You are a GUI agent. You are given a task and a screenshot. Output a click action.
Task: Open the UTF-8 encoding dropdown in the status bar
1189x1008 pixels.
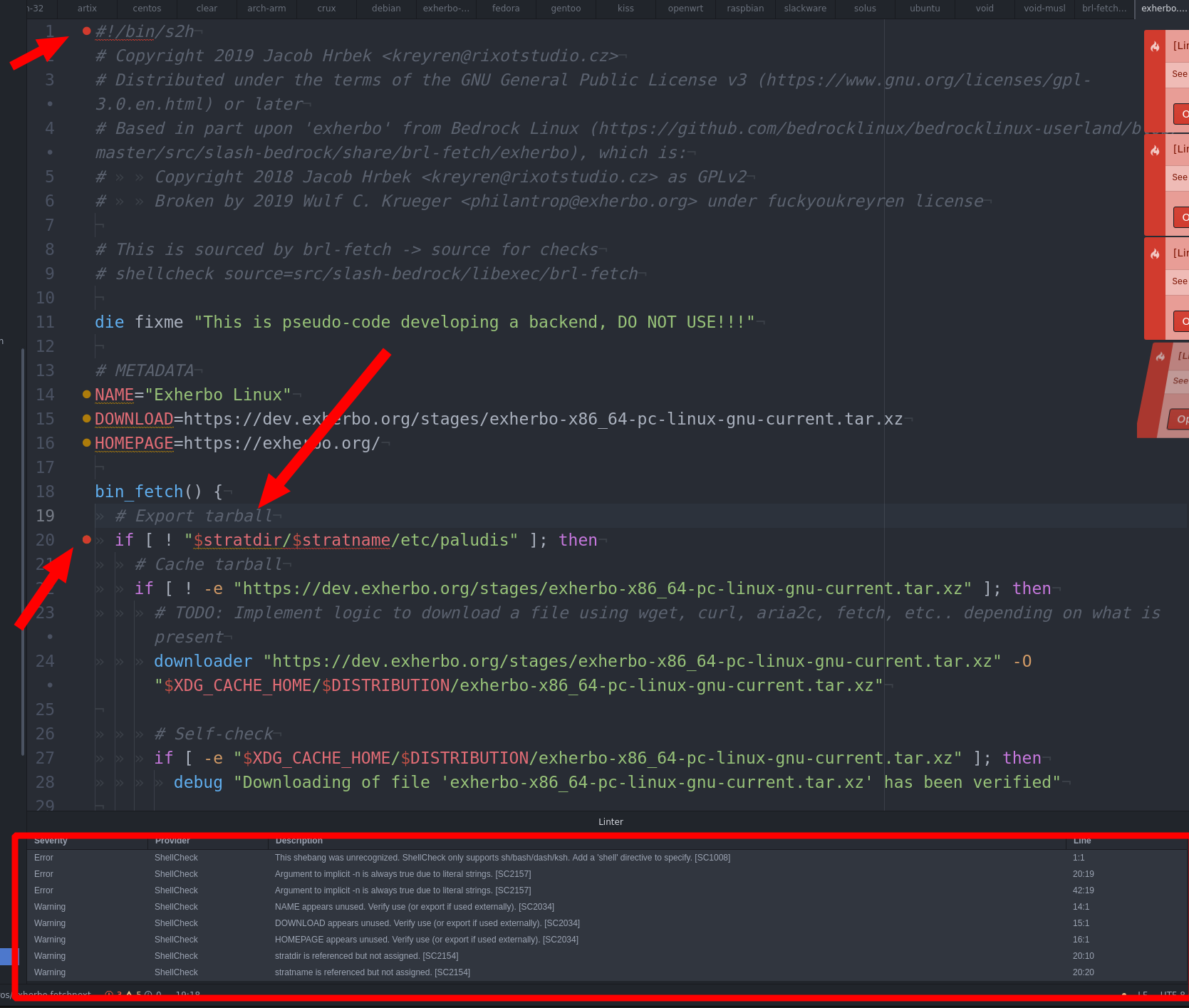(x=1168, y=994)
